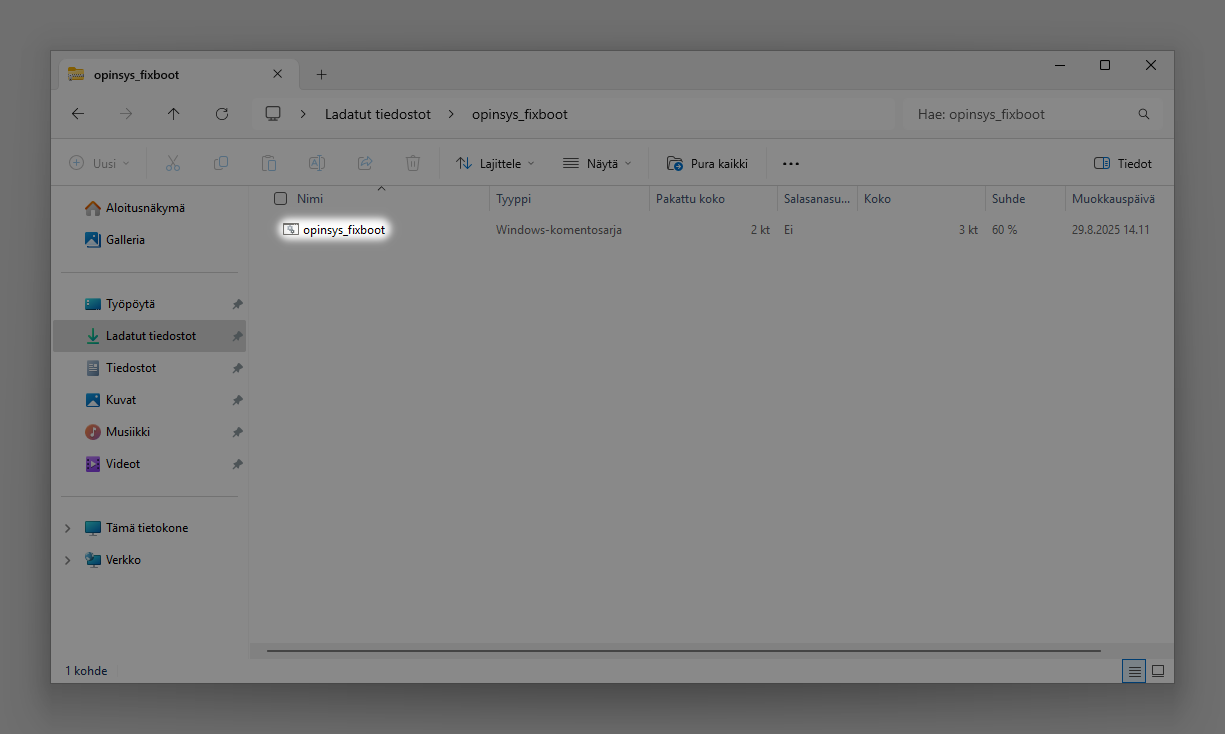Image resolution: width=1225 pixels, height=734 pixels.
Task: Click the Copy icon in toolbar
Action: tap(221, 163)
